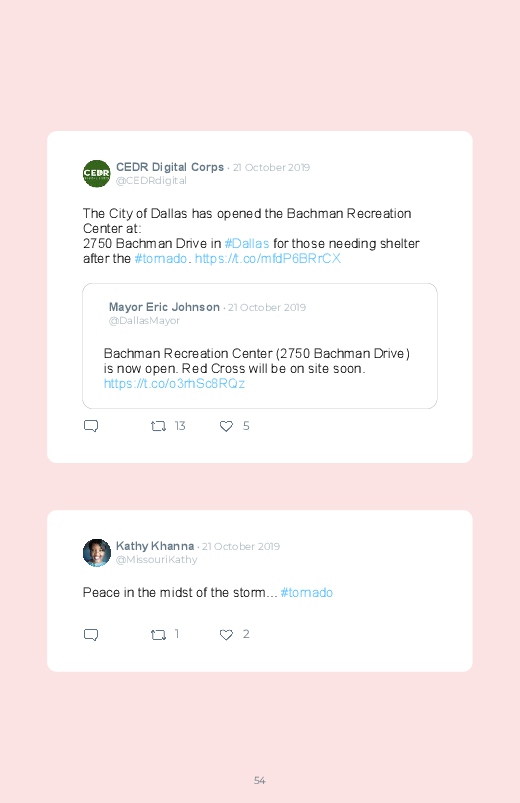Follow the t.co/mfdP6BRrCX link
Screen dimensions: 520x803
click(267, 258)
